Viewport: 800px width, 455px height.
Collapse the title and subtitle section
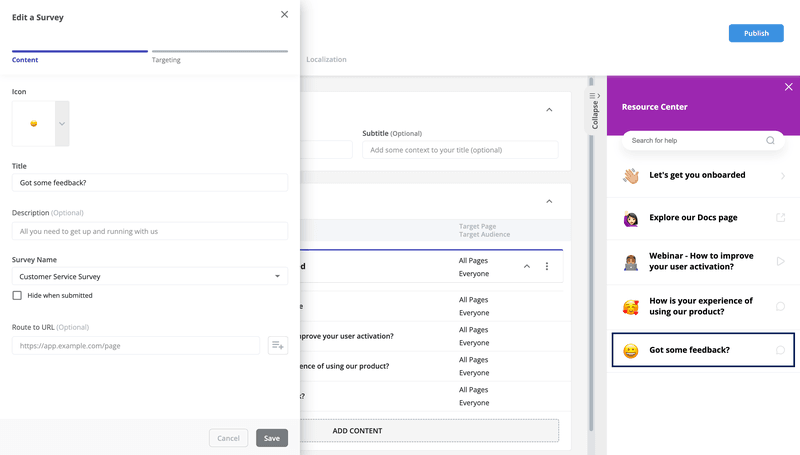point(549,110)
